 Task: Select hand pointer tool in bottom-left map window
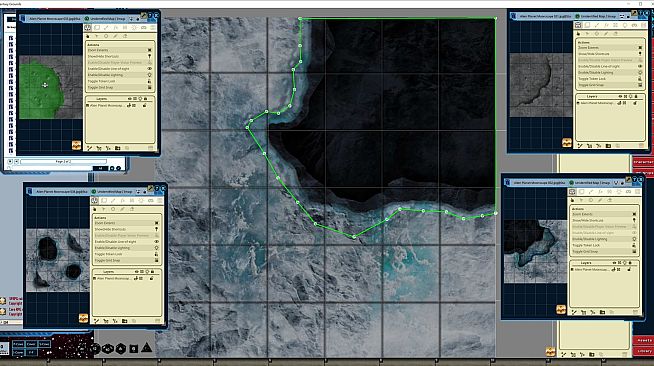click(95, 209)
